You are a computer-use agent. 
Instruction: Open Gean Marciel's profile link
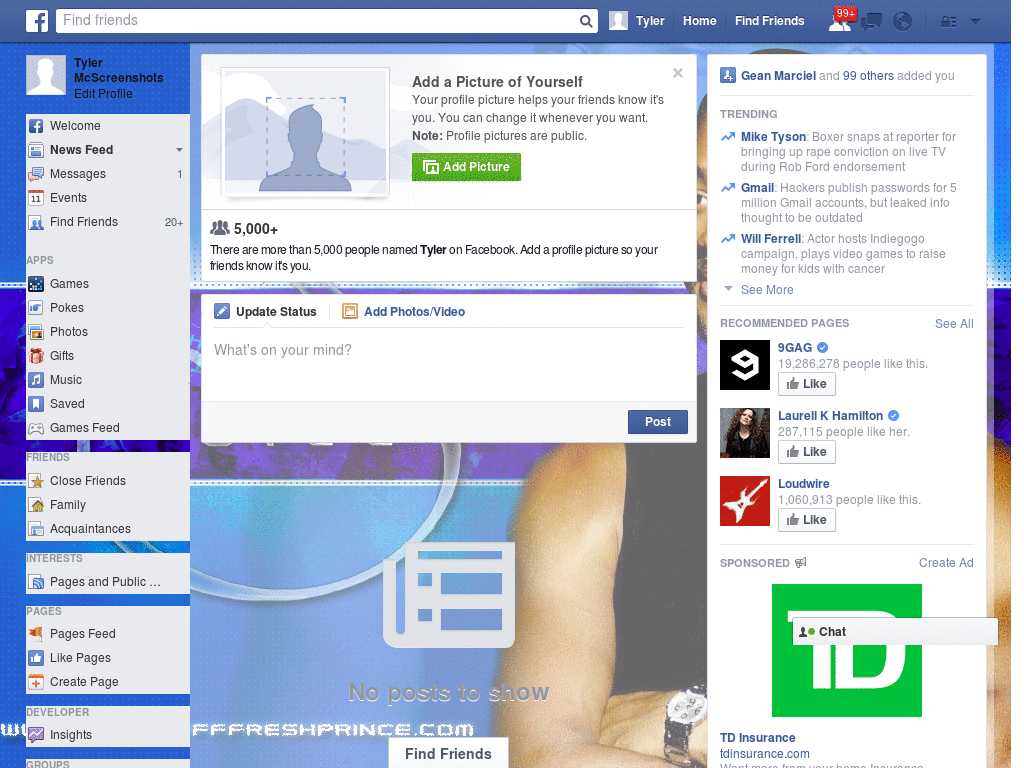click(778, 76)
